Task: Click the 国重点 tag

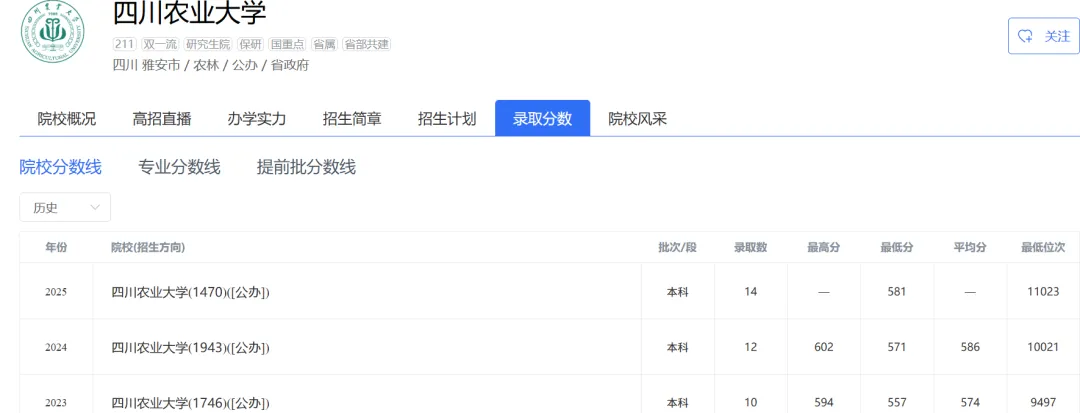Action: pyautogui.click(x=287, y=44)
